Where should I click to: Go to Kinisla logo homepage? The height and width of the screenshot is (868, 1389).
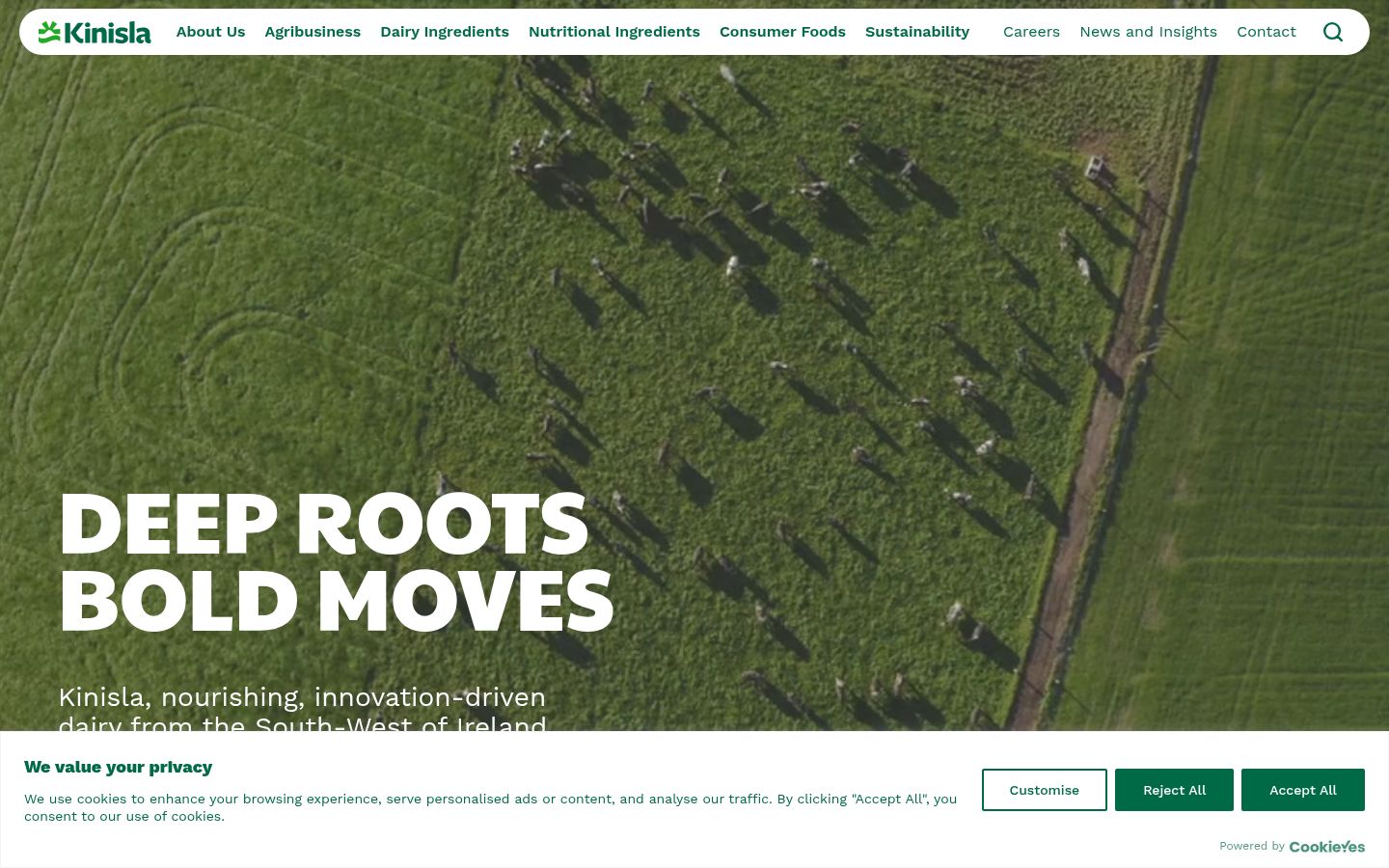click(x=95, y=33)
